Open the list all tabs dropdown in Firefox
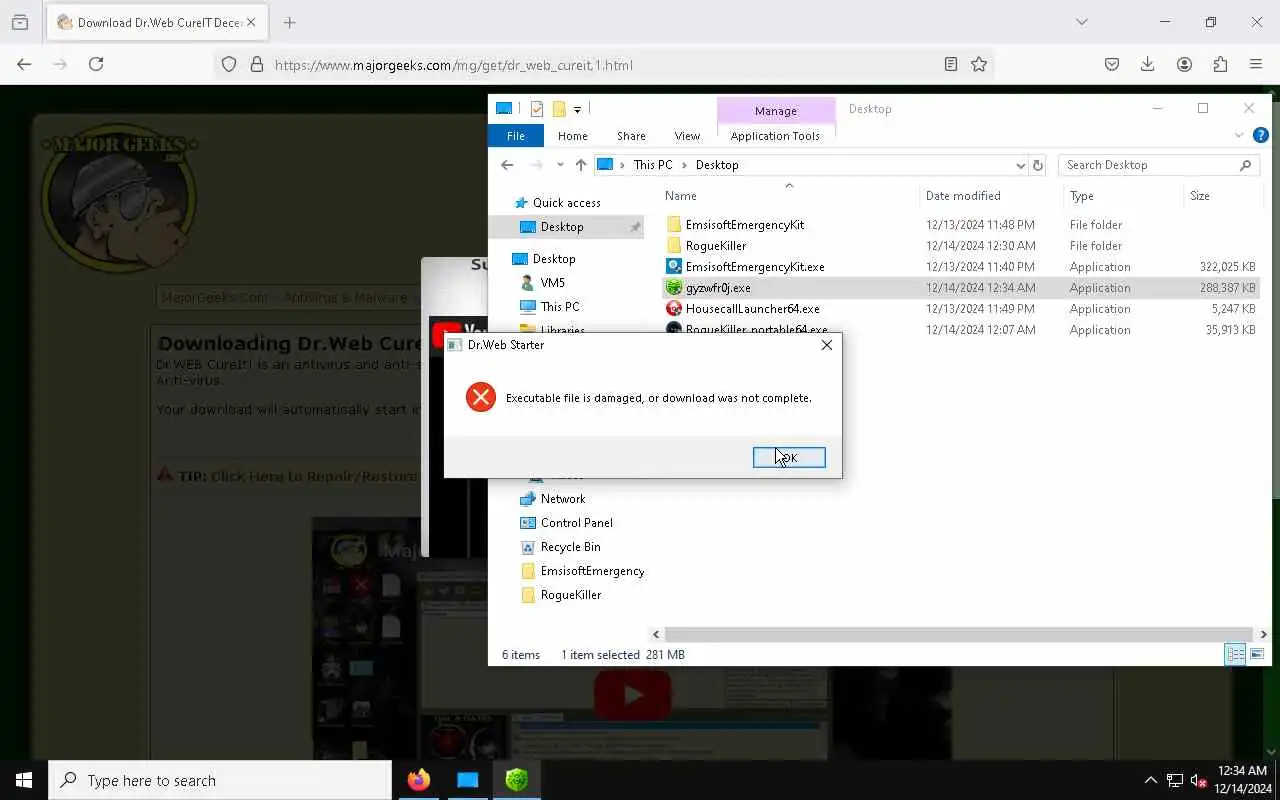Screen dimensions: 1280x800 1081,22
